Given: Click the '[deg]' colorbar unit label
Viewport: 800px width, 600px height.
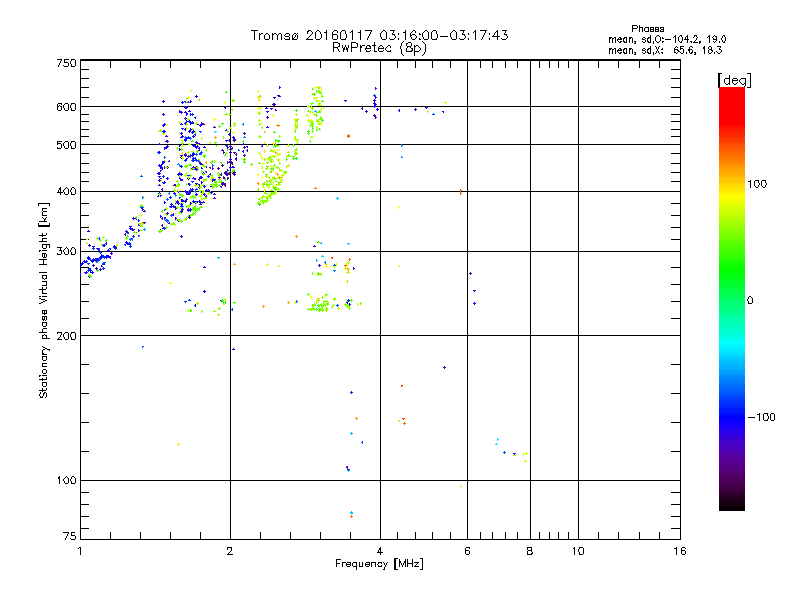Looking at the screenshot, I should point(734,80).
